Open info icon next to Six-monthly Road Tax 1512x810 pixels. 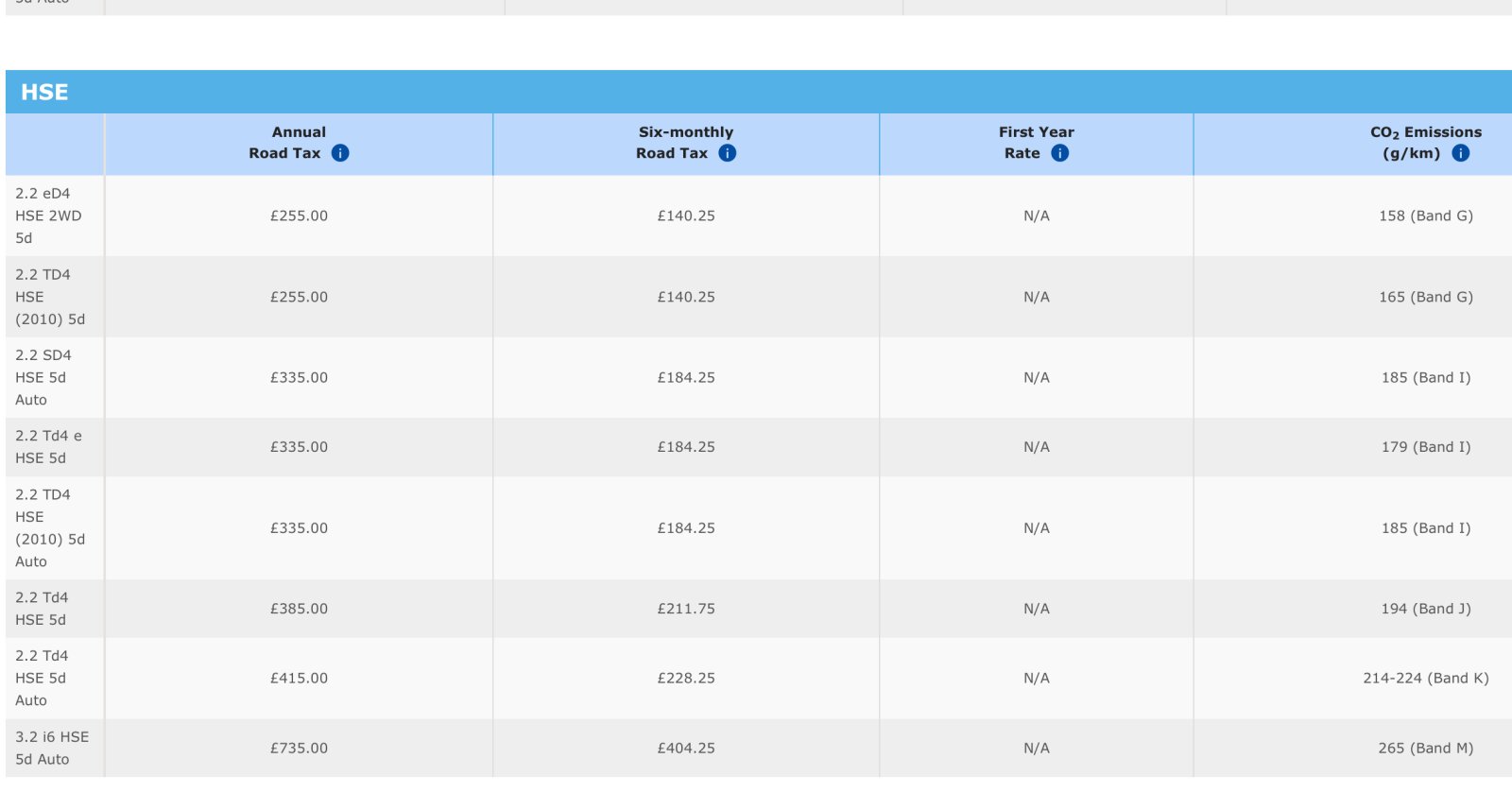coord(727,153)
